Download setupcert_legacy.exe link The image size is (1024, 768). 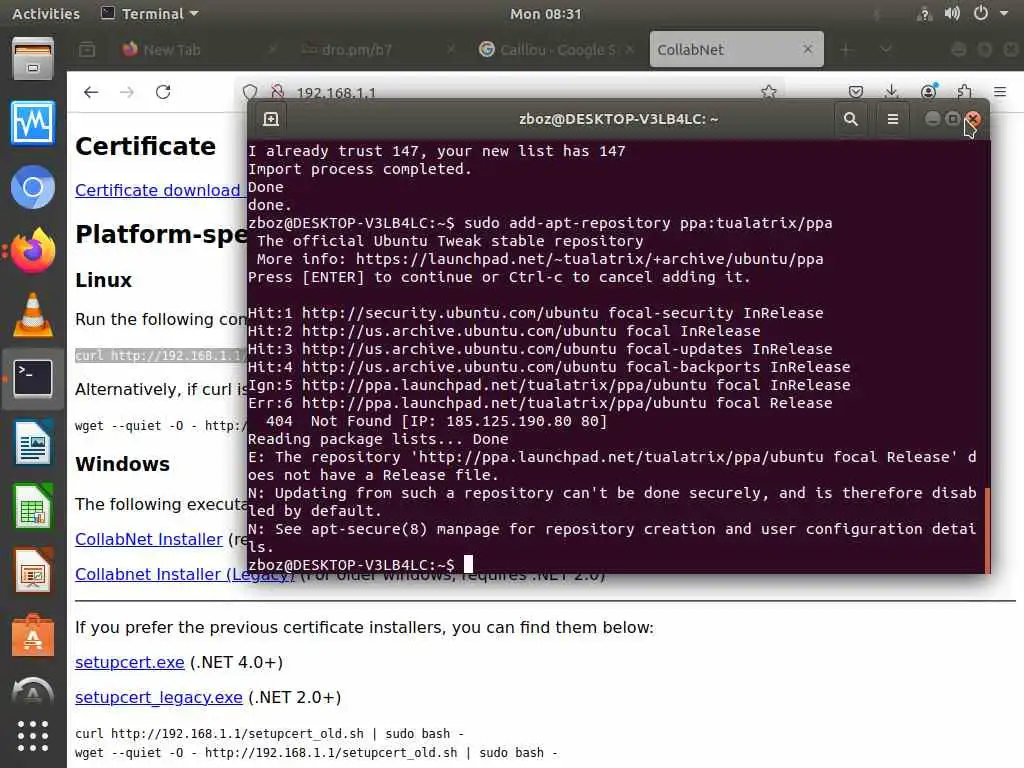coord(159,697)
